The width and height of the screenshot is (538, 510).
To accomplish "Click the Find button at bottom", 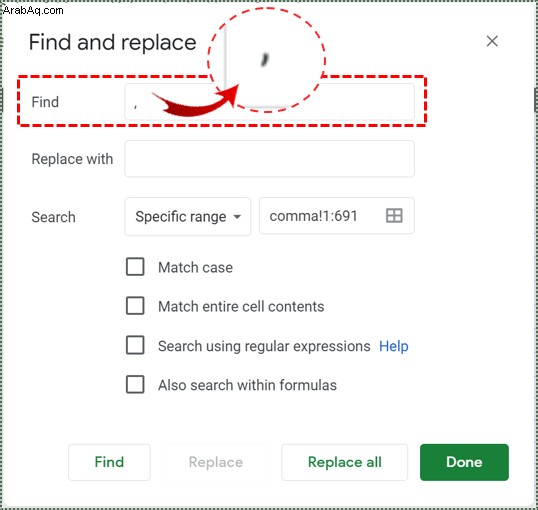I will coord(109,462).
